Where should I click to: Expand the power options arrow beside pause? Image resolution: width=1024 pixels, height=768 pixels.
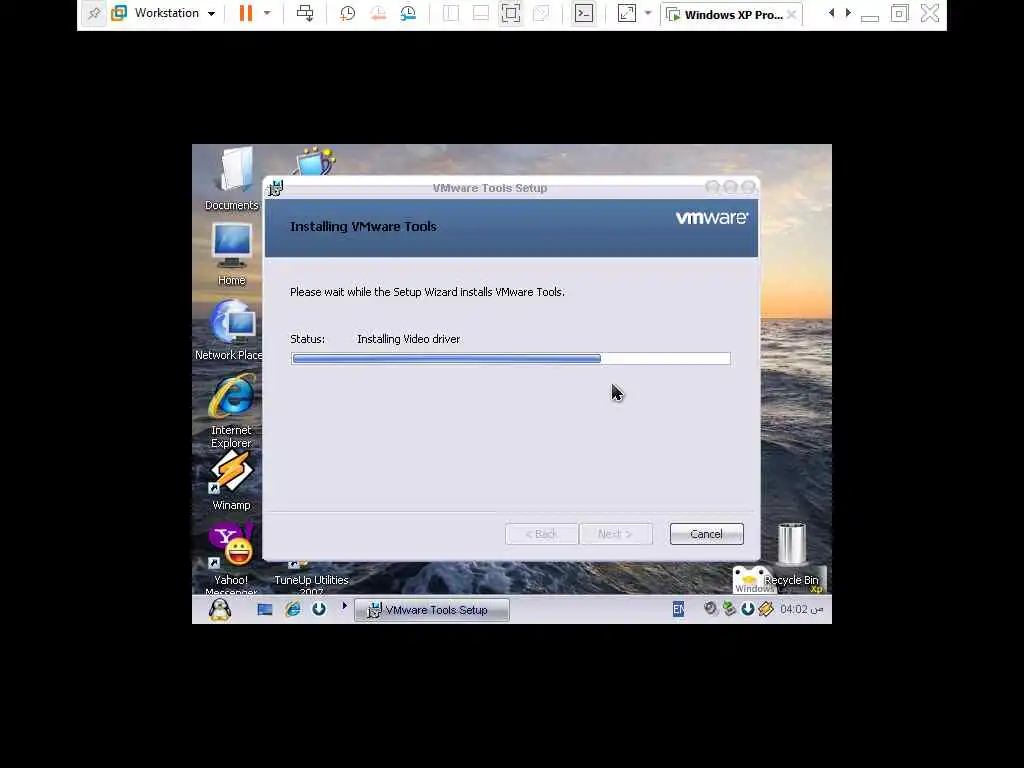267,13
